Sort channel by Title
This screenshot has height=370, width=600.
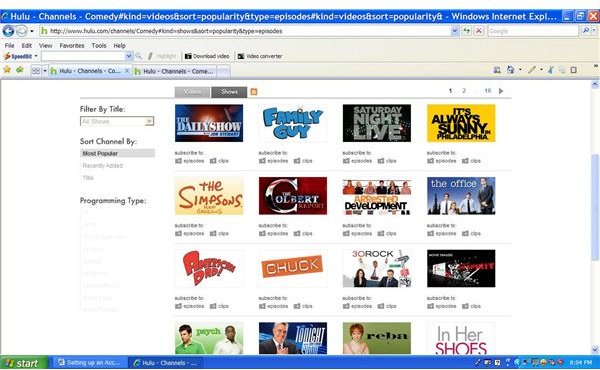(x=88, y=178)
